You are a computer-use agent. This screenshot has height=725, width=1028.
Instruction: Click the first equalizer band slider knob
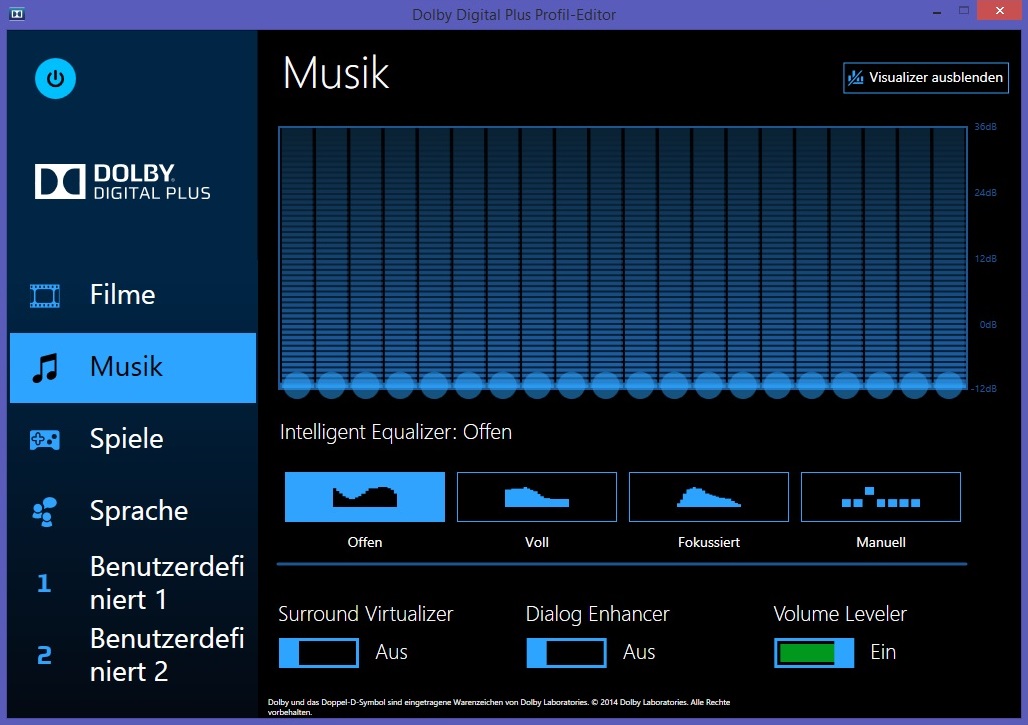(x=297, y=385)
